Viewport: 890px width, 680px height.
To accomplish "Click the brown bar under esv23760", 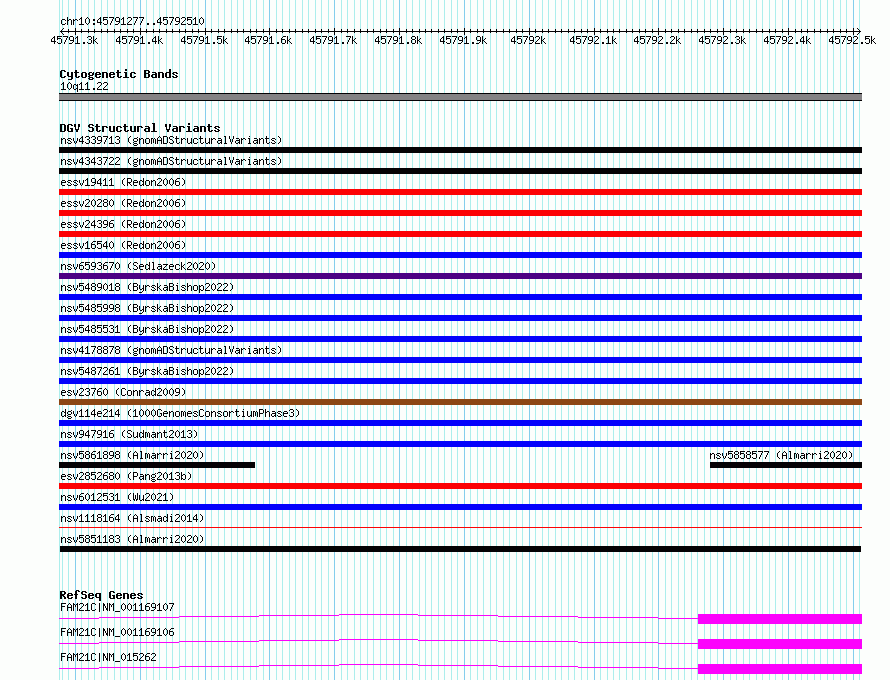I will point(460,402).
